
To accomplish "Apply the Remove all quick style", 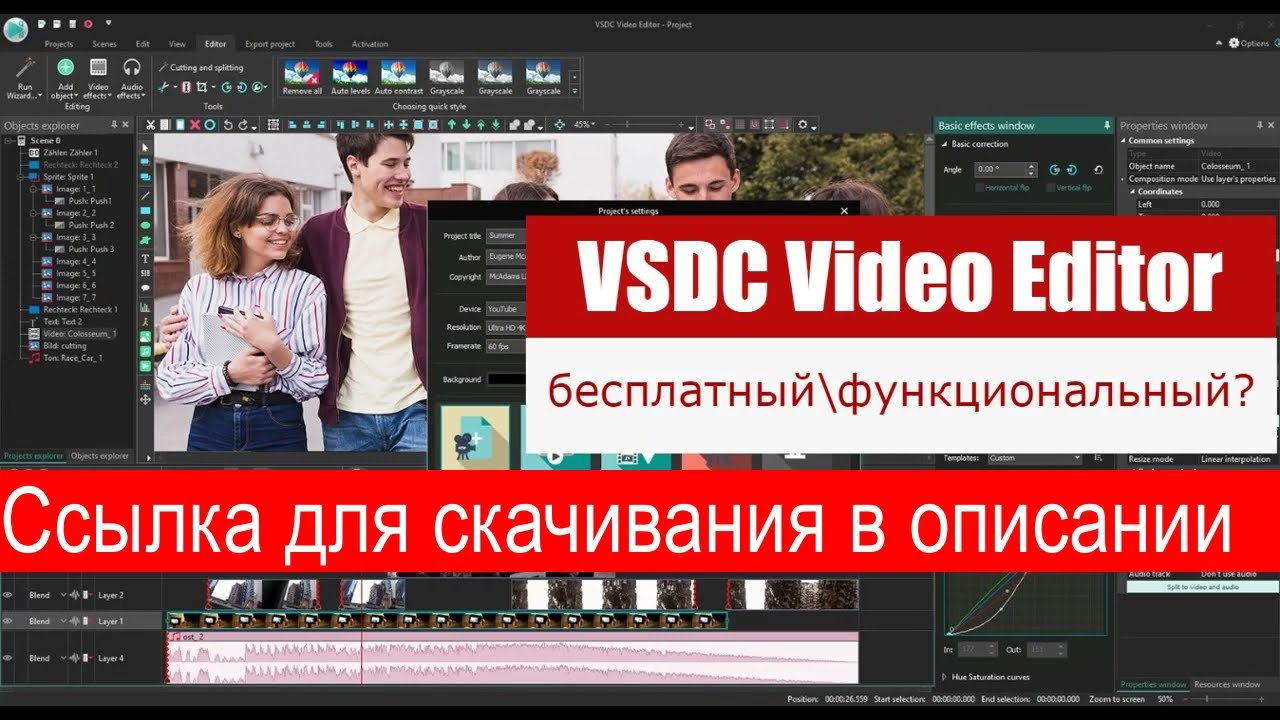I will tap(302, 78).
